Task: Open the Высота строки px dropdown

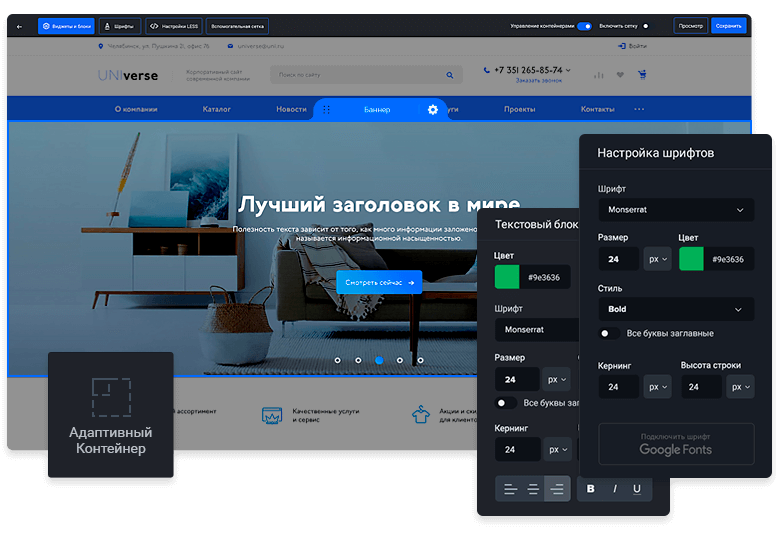Action: (740, 387)
